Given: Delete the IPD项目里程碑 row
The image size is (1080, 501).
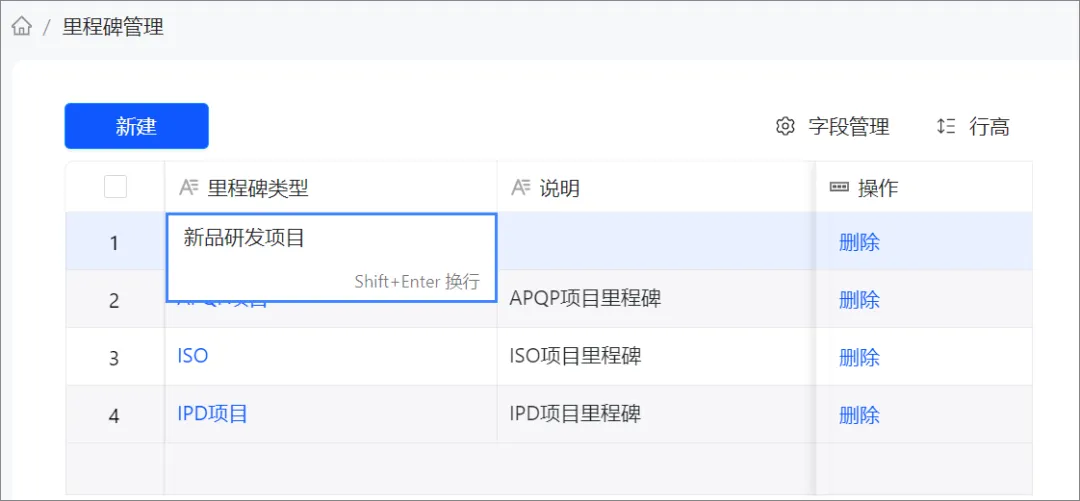Looking at the screenshot, I should click(x=859, y=415).
